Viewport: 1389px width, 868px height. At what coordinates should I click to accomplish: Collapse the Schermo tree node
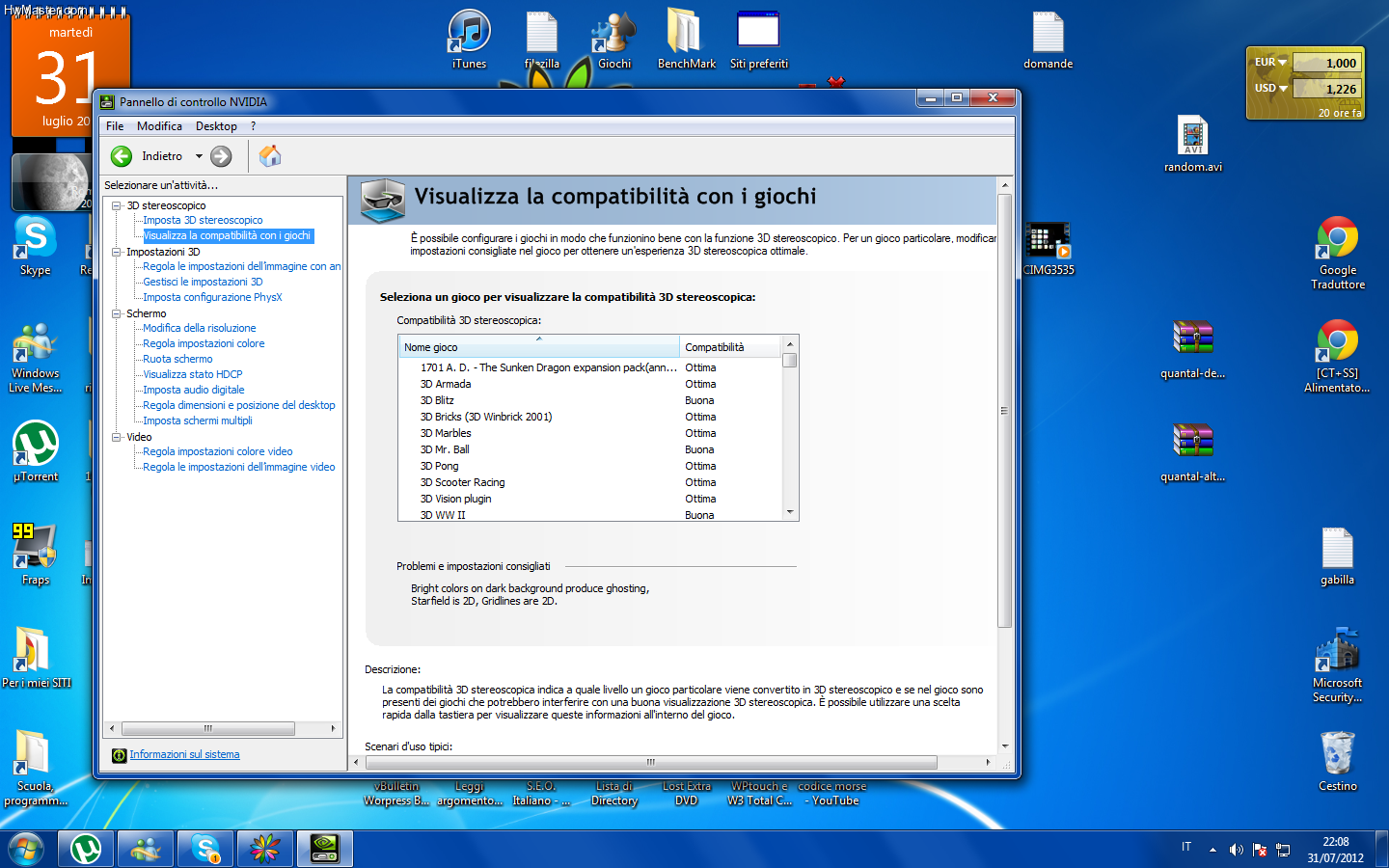[117, 313]
